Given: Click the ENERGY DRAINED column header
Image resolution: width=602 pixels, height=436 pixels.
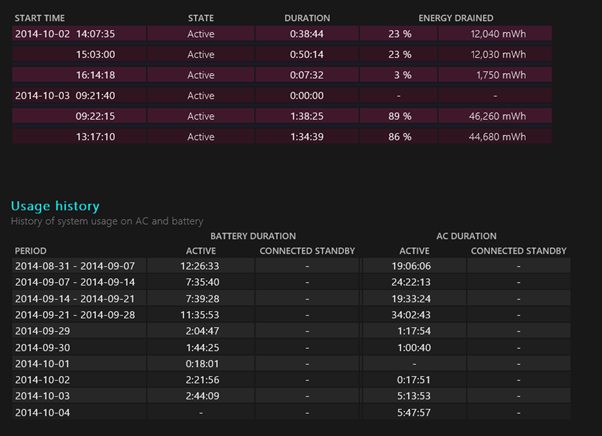Looking at the screenshot, I should pyautogui.click(x=455, y=18).
